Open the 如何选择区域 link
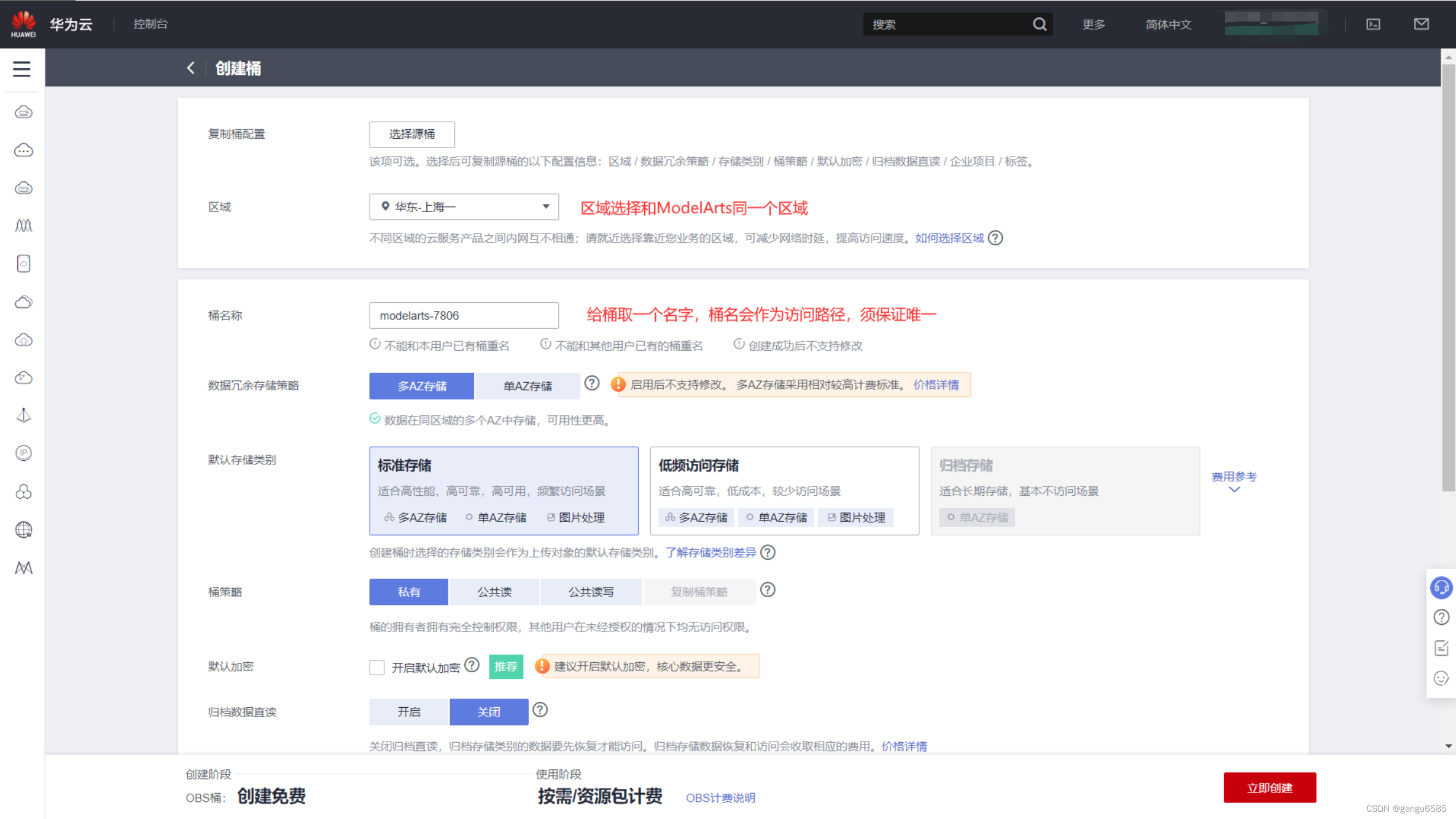The width and height of the screenshot is (1456, 819). click(949, 238)
